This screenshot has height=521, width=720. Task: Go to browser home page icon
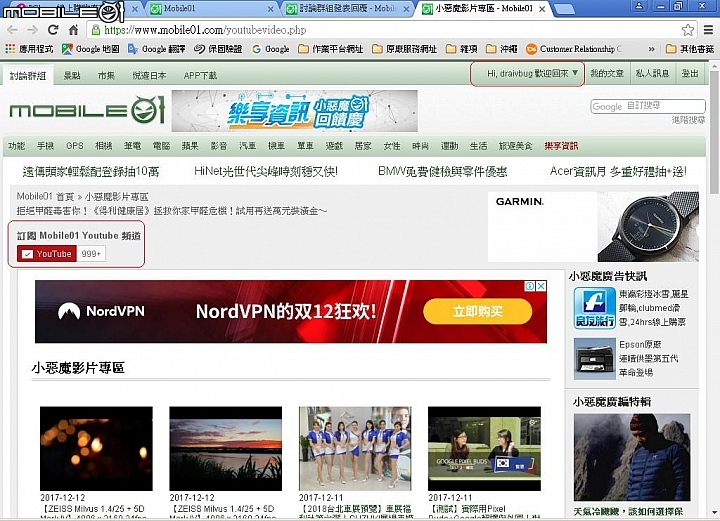tap(73, 30)
